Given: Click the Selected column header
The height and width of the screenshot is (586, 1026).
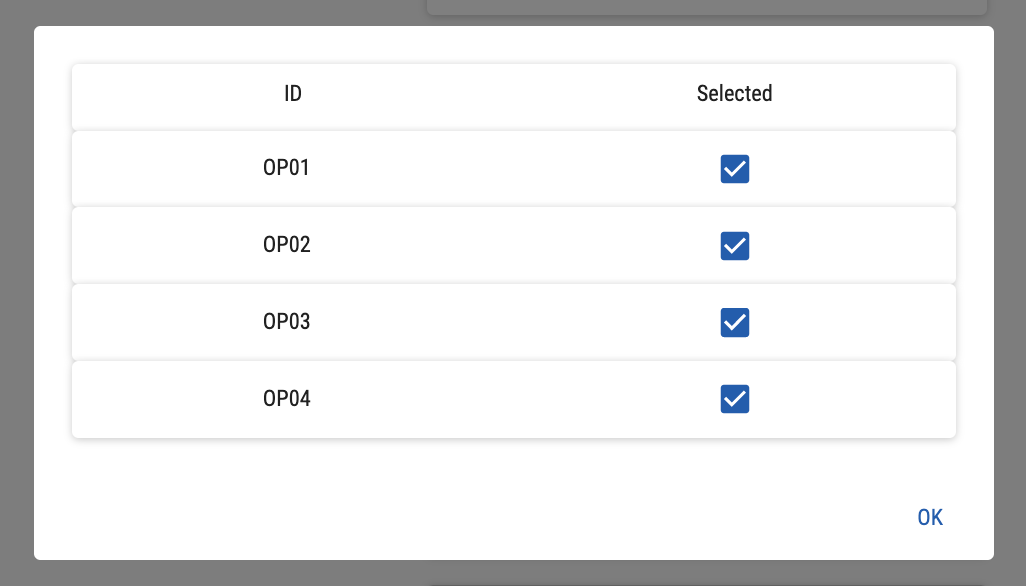Looking at the screenshot, I should click(734, 94).
